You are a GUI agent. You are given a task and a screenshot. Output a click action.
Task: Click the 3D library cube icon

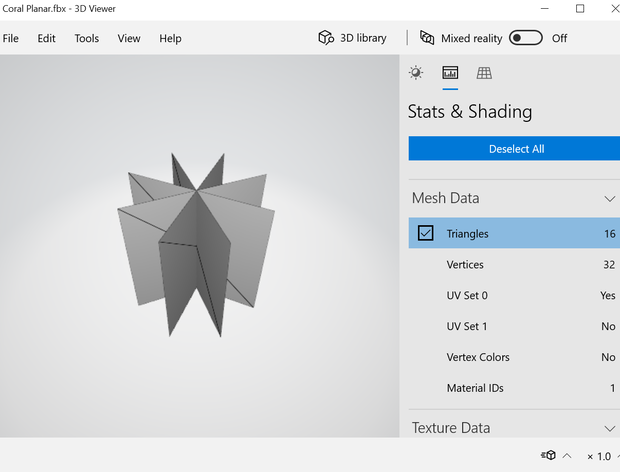point(326,38)
